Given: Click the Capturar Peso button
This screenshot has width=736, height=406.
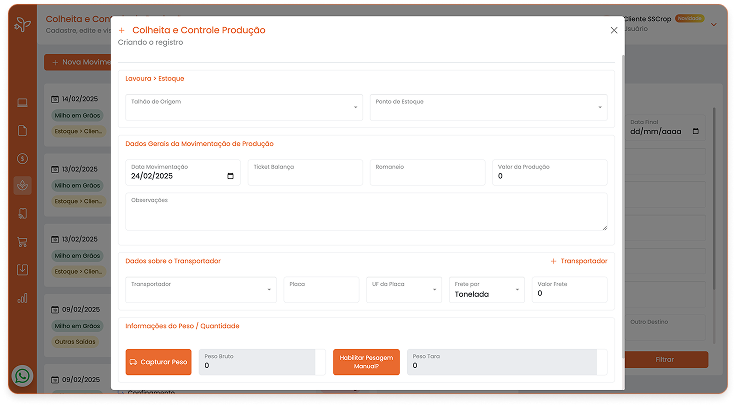Looking at the screenshot, I should click(x=158, y=362).
